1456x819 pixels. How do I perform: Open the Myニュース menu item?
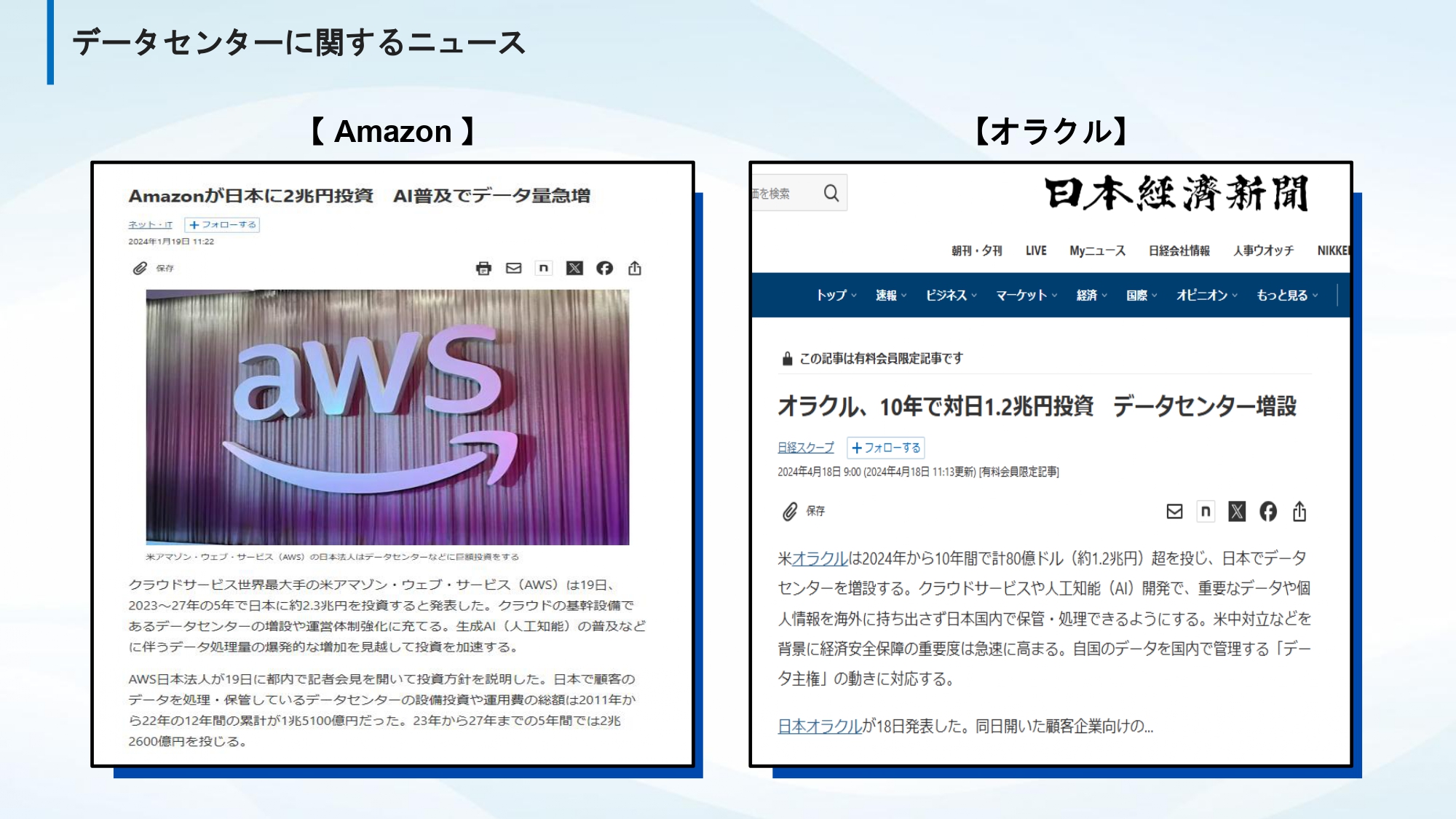pyautogui.click(x=1097, y=250)
